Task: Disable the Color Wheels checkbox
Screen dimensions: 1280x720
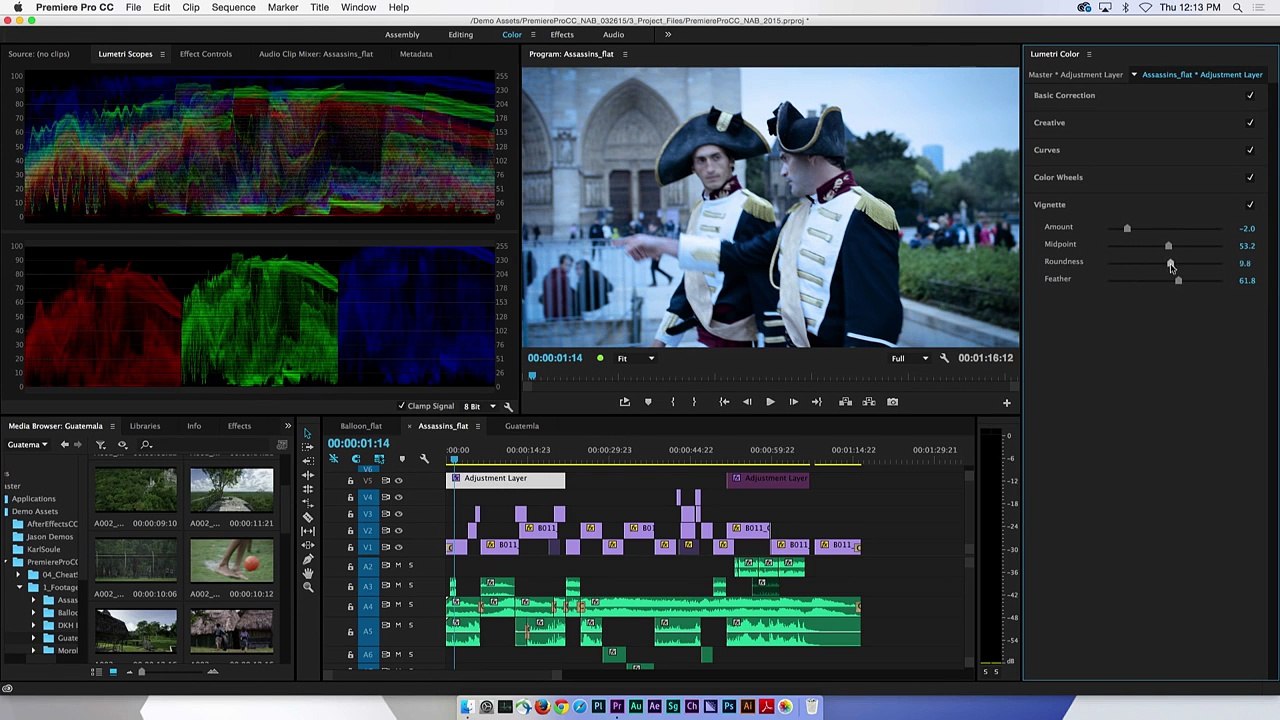Action: [1250, 177]
